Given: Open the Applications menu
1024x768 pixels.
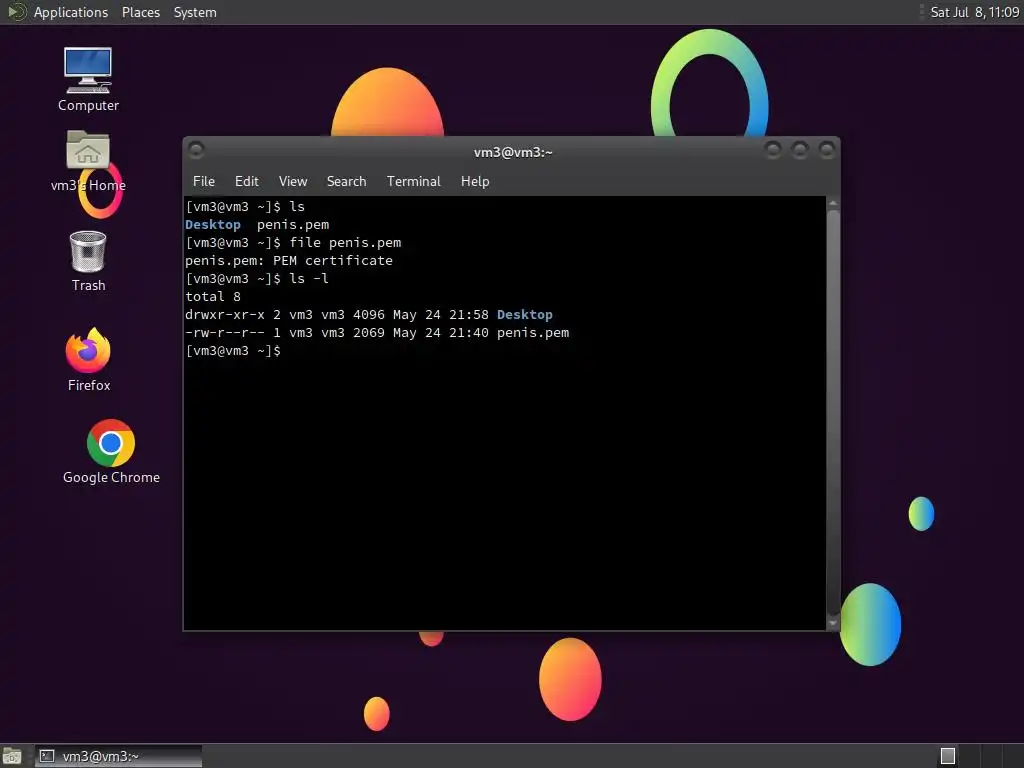Looking at the screenshot, I should coord(71,12).
